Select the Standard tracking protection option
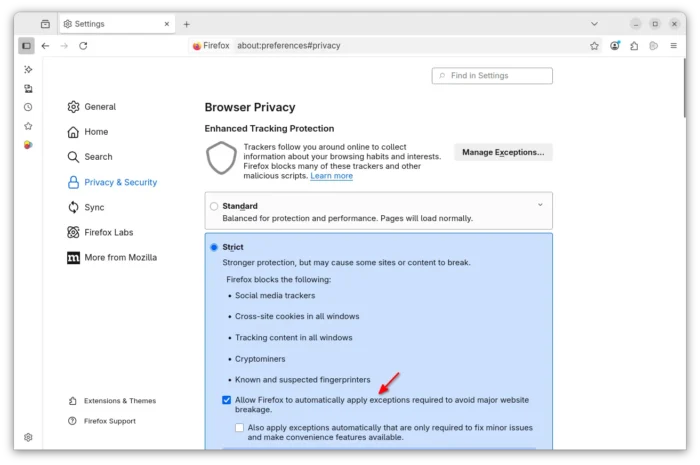The image size is (700, 465). tap(214, 207)
